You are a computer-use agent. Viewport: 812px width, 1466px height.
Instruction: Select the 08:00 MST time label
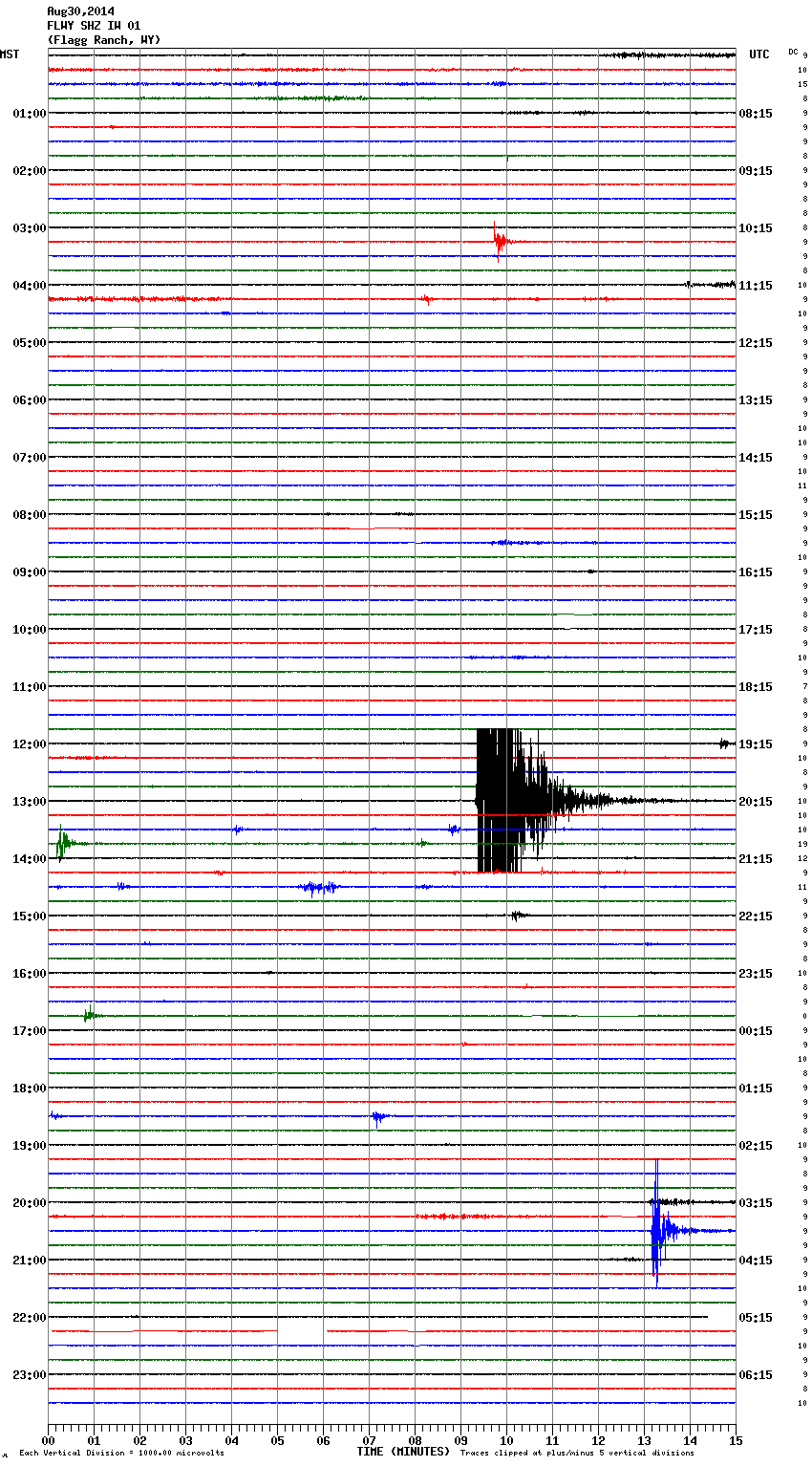(30, 515)
